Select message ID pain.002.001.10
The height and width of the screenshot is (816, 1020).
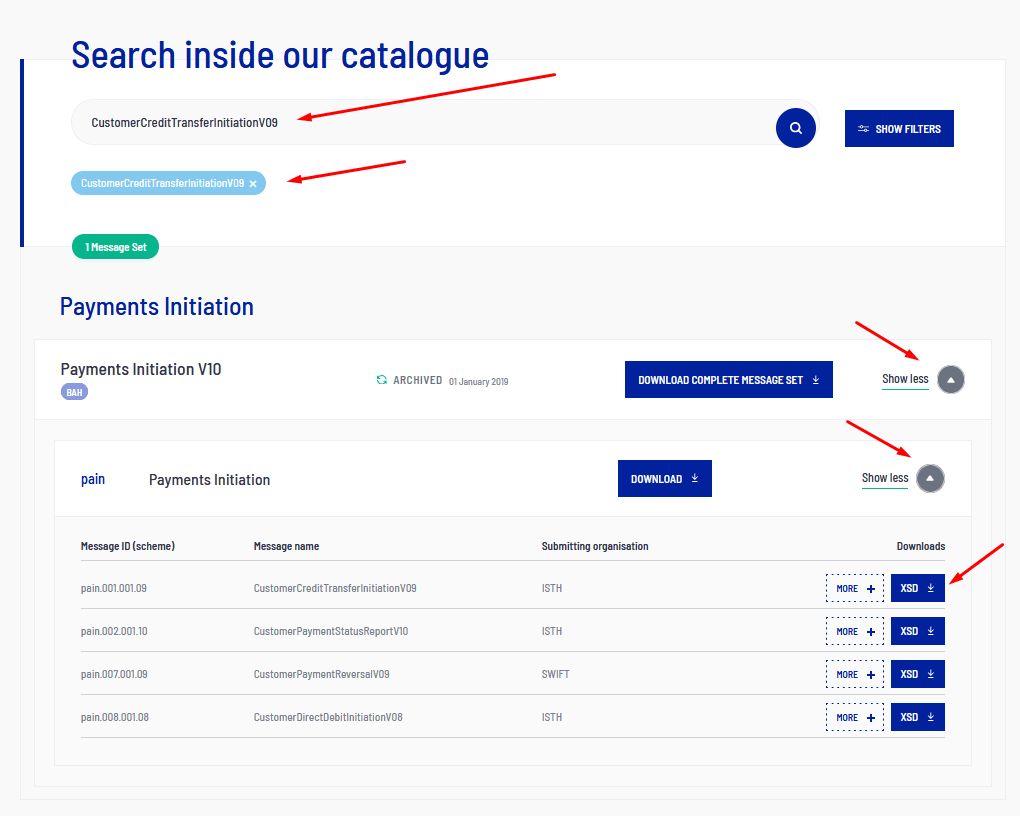click(114, 631)
